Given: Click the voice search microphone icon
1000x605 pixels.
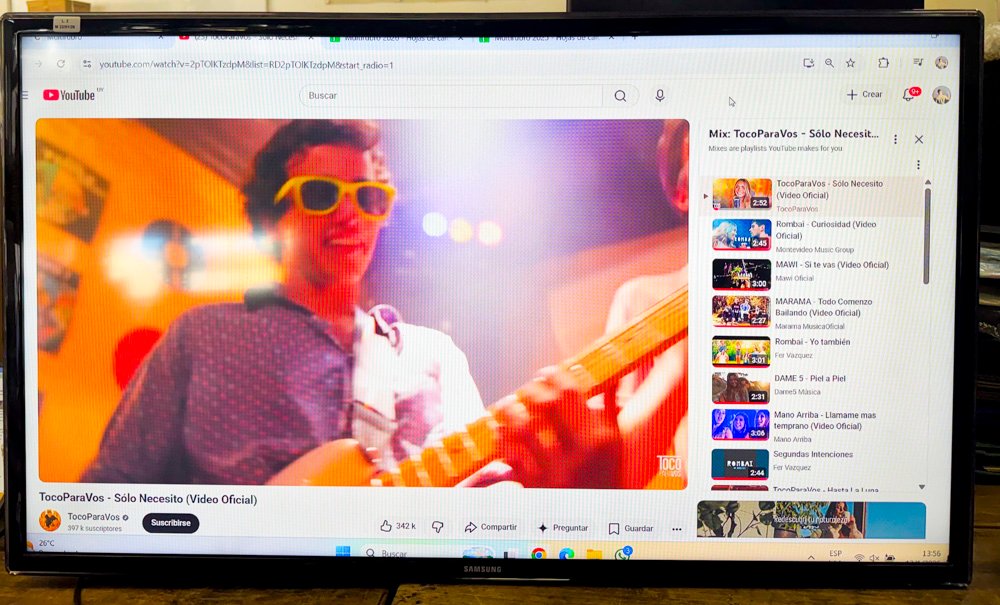Looking at the screenshot, I should pyautogui.click(x=659, y=96).
